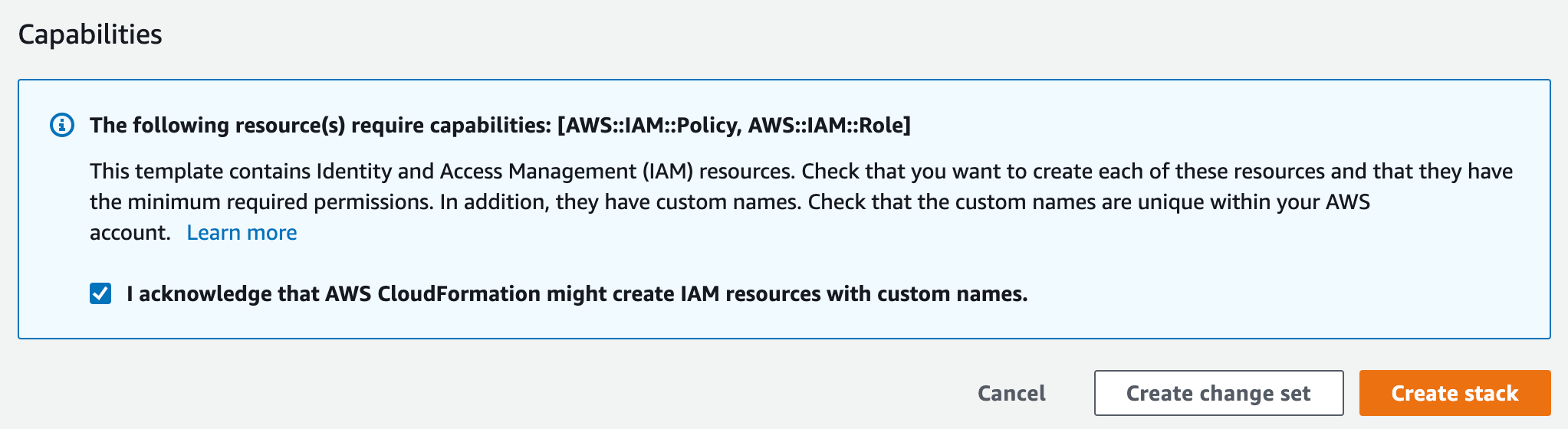Click the "I acknowledge" checkbox label text
Image resolution: width=1568 pixels, height=429 pixels.
pos(577,293)
